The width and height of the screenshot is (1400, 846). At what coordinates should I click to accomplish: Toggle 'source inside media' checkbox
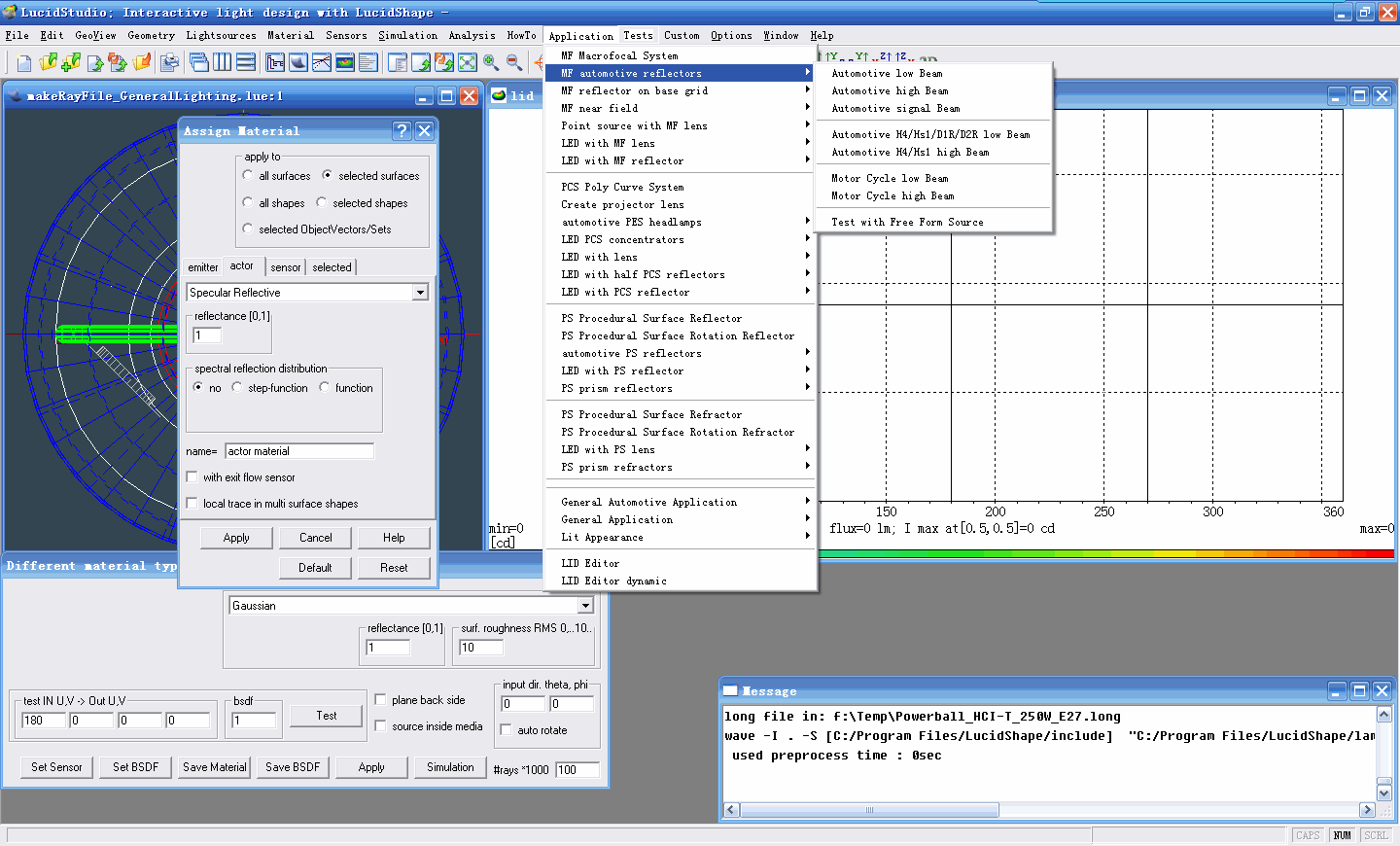380,726
